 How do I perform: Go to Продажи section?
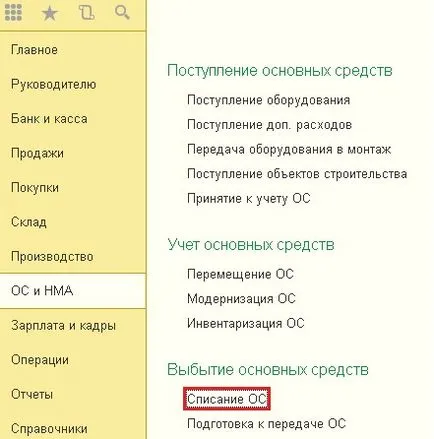[37, 153]
